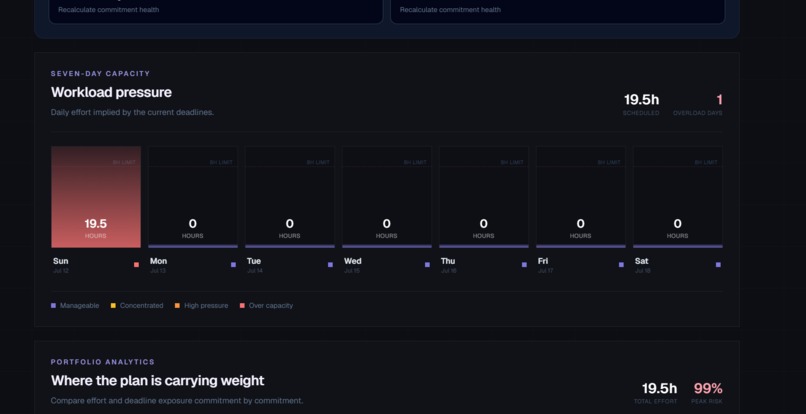
Task: Click the purple status square beside Thu
Action: 524,265
